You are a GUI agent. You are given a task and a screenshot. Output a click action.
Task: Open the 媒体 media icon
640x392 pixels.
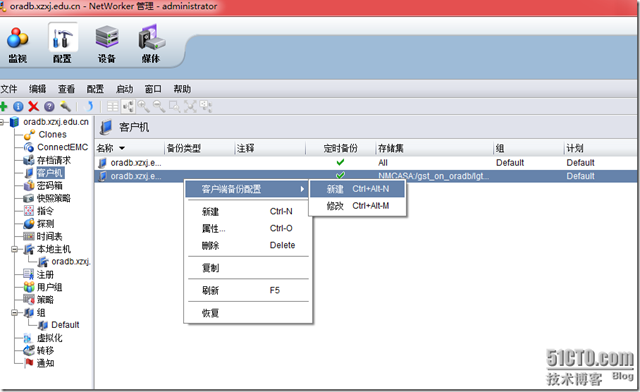tap(151, 44)
